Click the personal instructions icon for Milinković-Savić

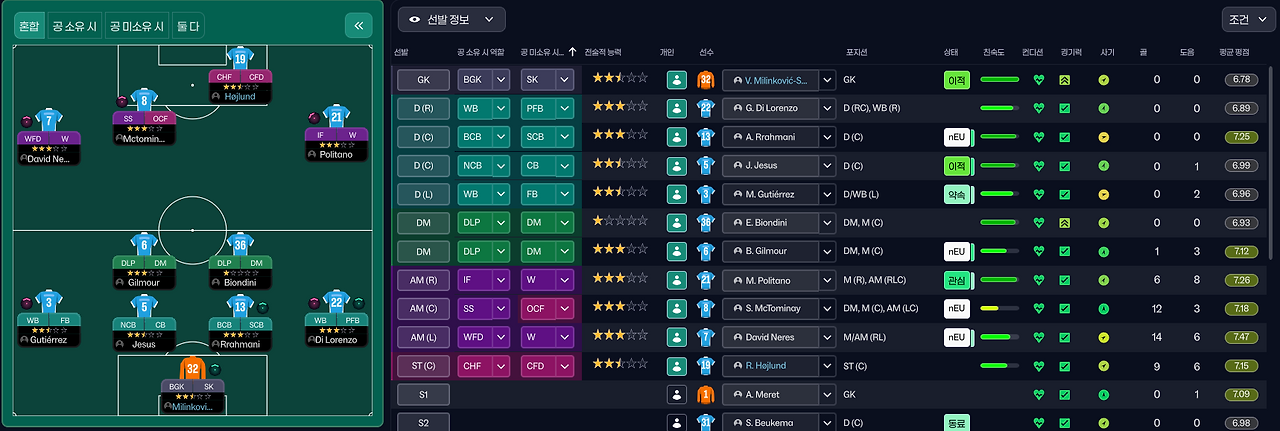[677, 79]
